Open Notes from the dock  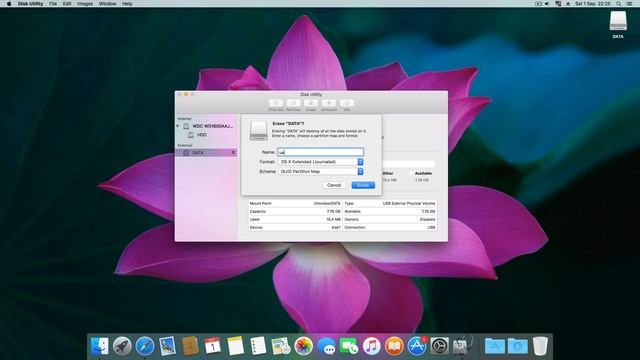[x=236, y=346]
